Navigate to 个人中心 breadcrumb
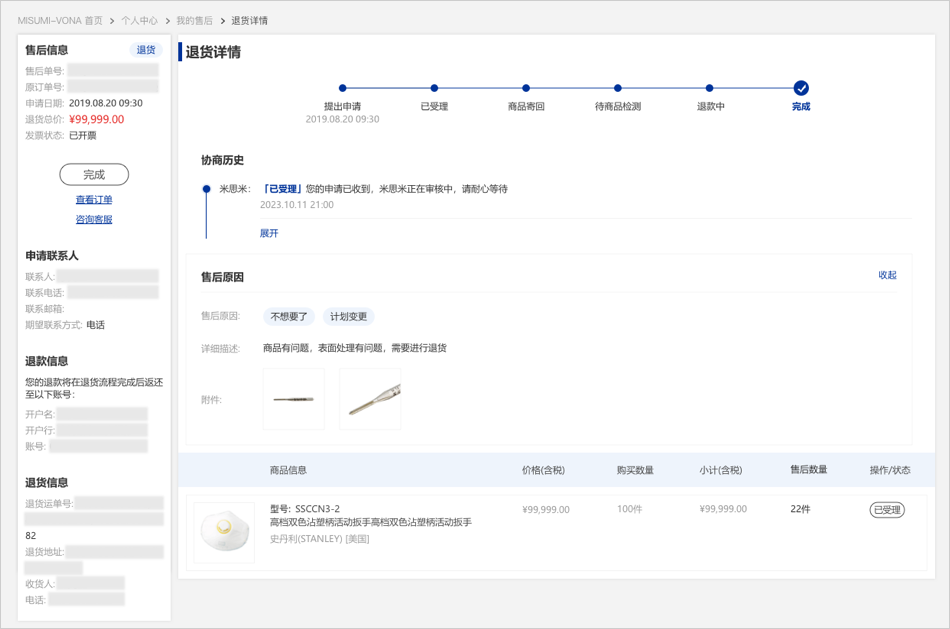The height and width of the screenshot is (629, 950). (139, 20)
